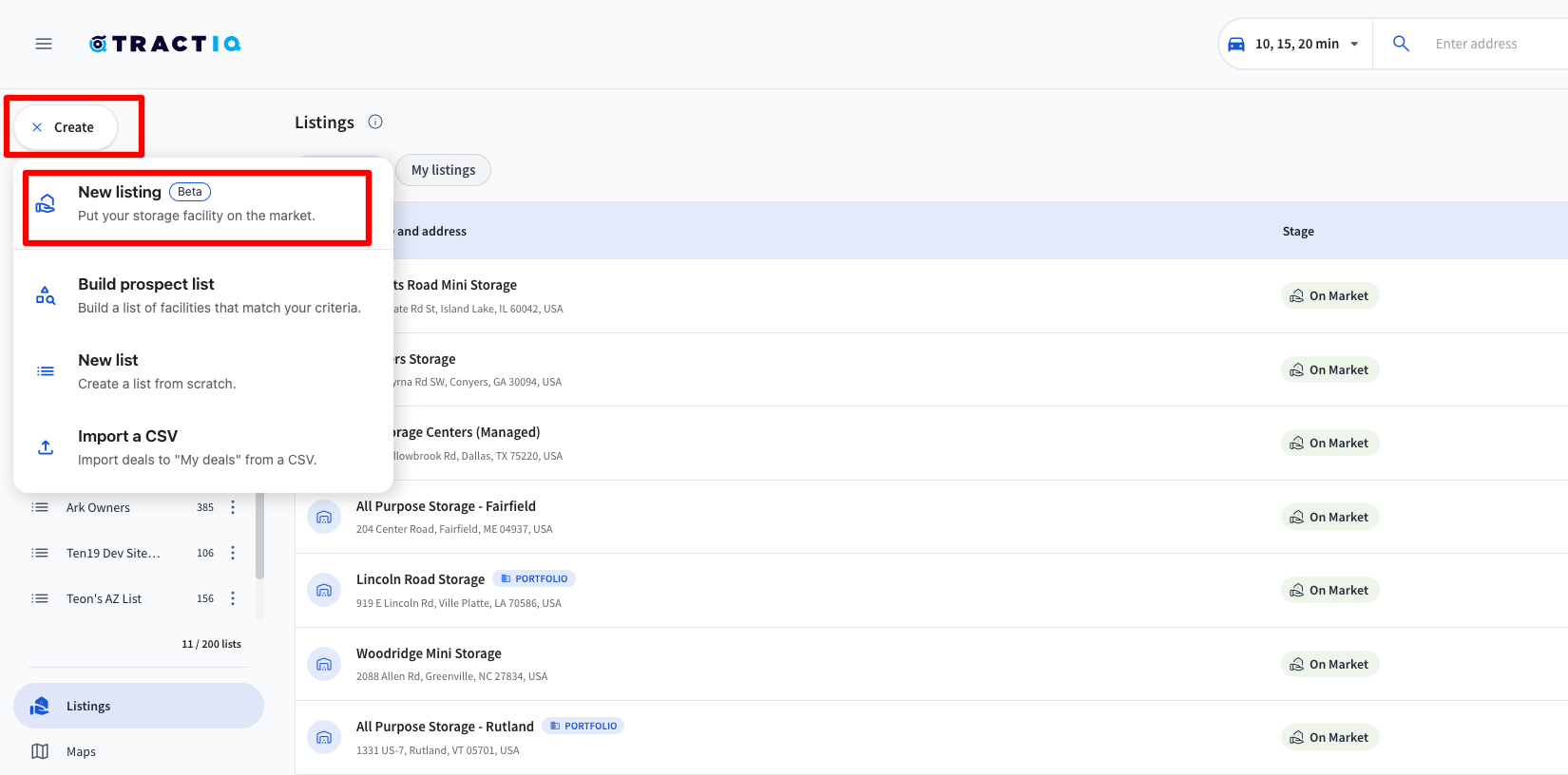Click PORTFOLIO badge on All Purpose Storage - Rutland
The width and height of the screenshot is (1568, 775).
tap(583, 726)
